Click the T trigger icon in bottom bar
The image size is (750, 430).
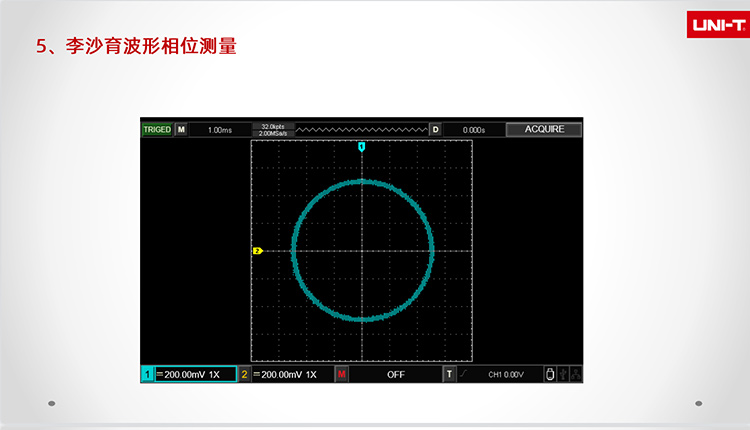point(449,374)
